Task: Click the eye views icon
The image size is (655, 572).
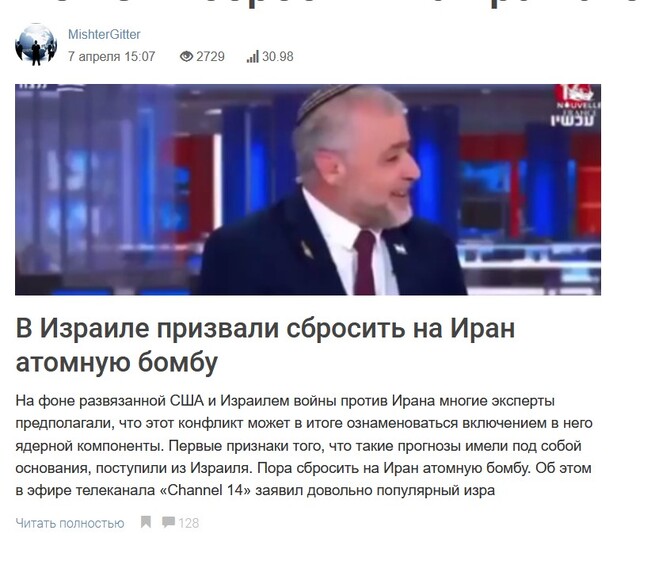Action: [186, 56]
